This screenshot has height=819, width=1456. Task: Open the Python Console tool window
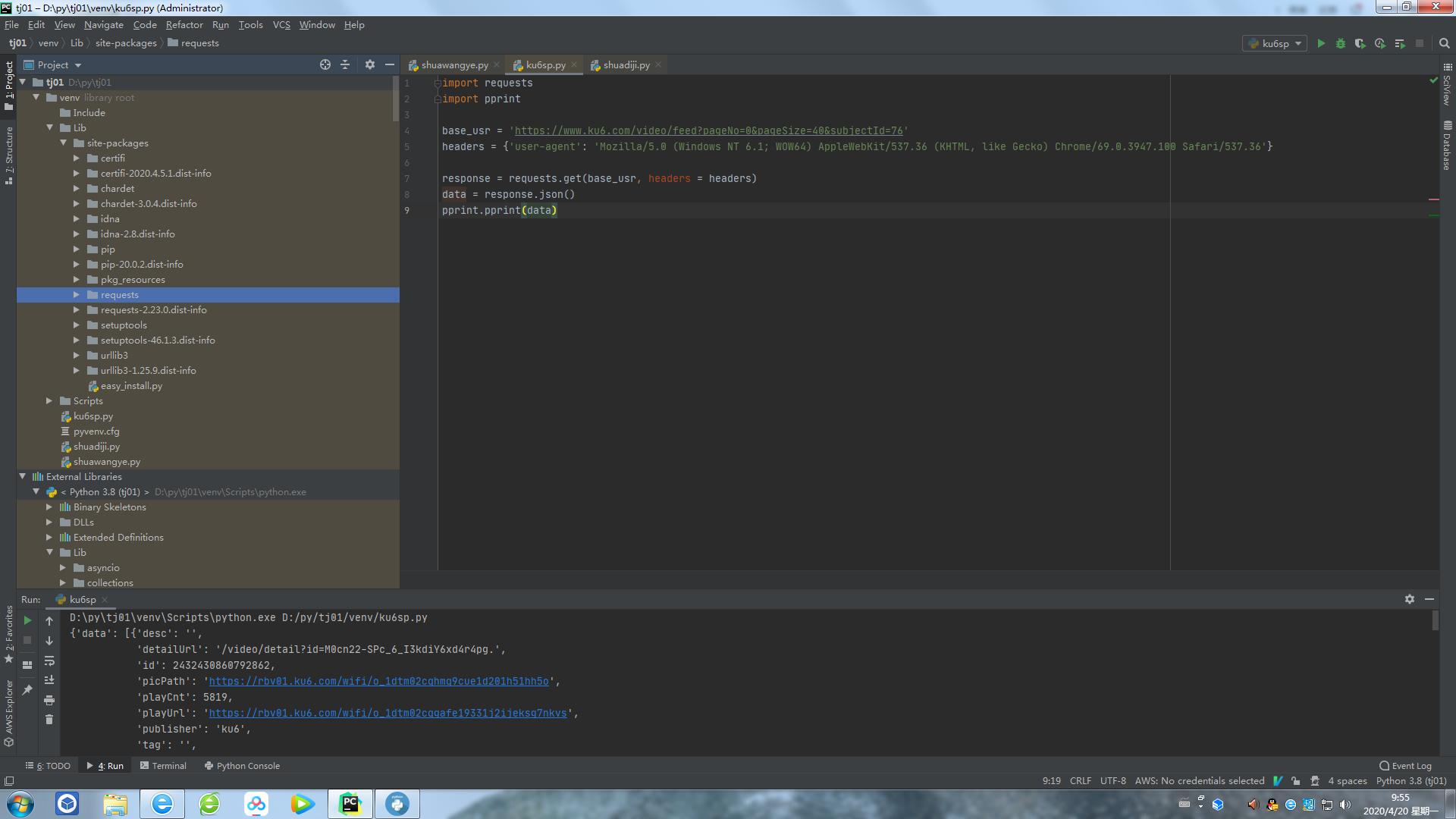point(242,766)
